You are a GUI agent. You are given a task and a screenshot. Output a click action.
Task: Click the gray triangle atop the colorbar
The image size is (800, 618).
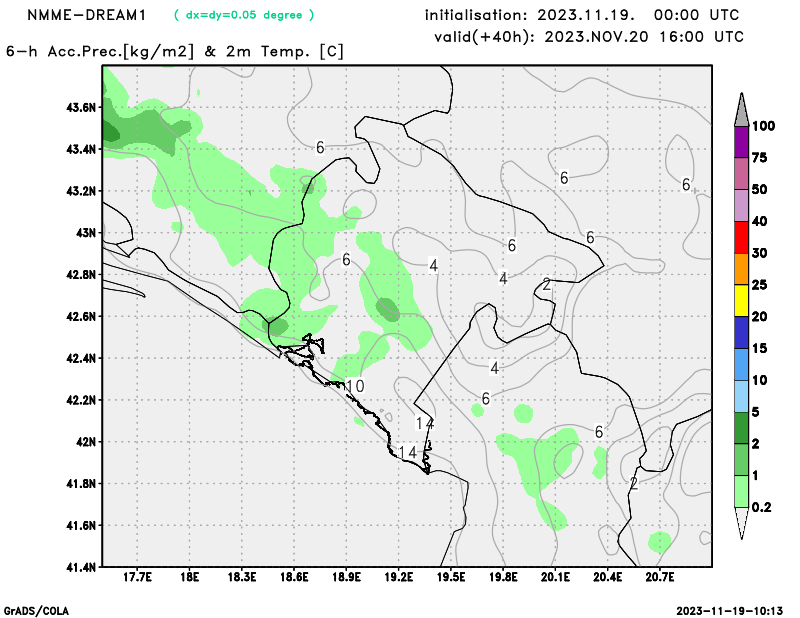(x=741, y=111)
